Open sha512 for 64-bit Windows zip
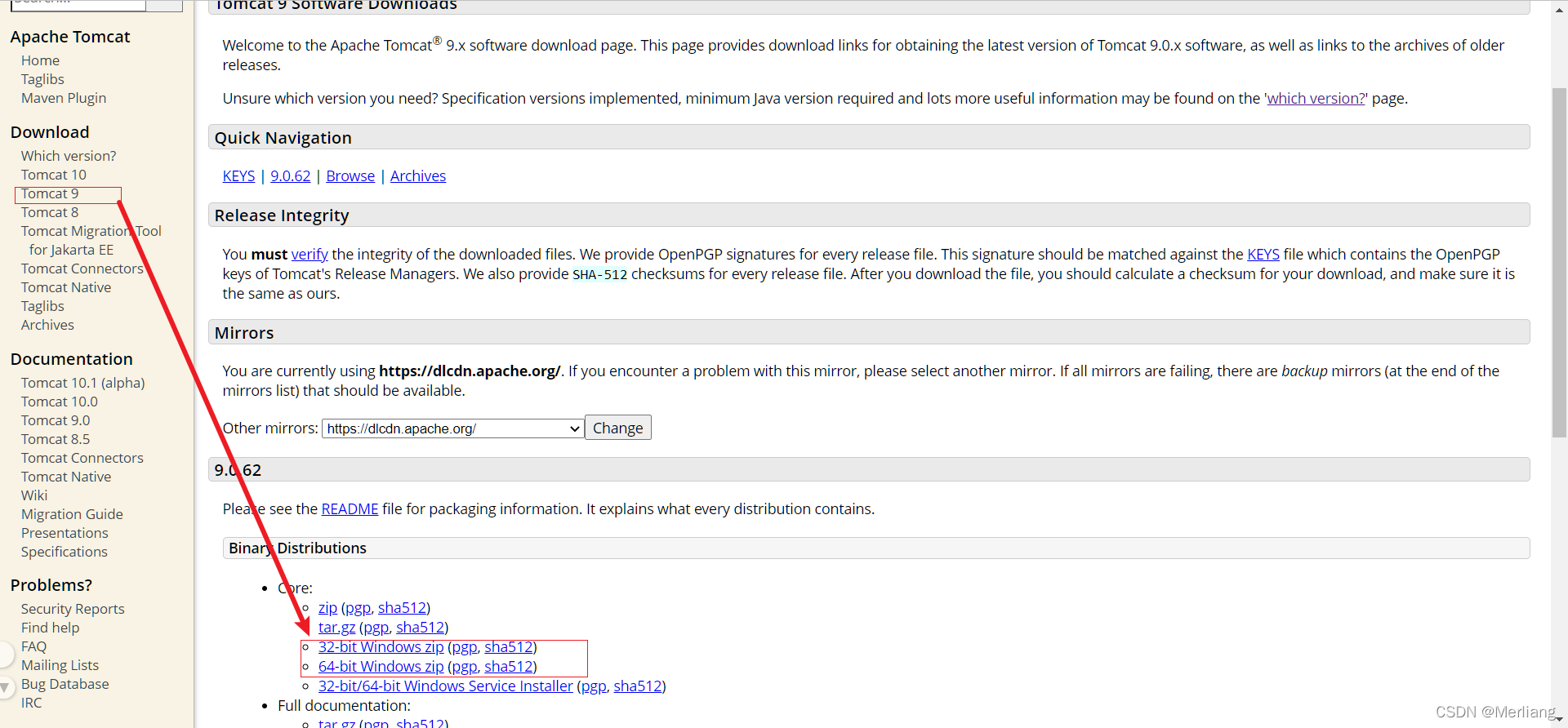The width and height of the screenshot is (1568, 728). coord(509,667)
